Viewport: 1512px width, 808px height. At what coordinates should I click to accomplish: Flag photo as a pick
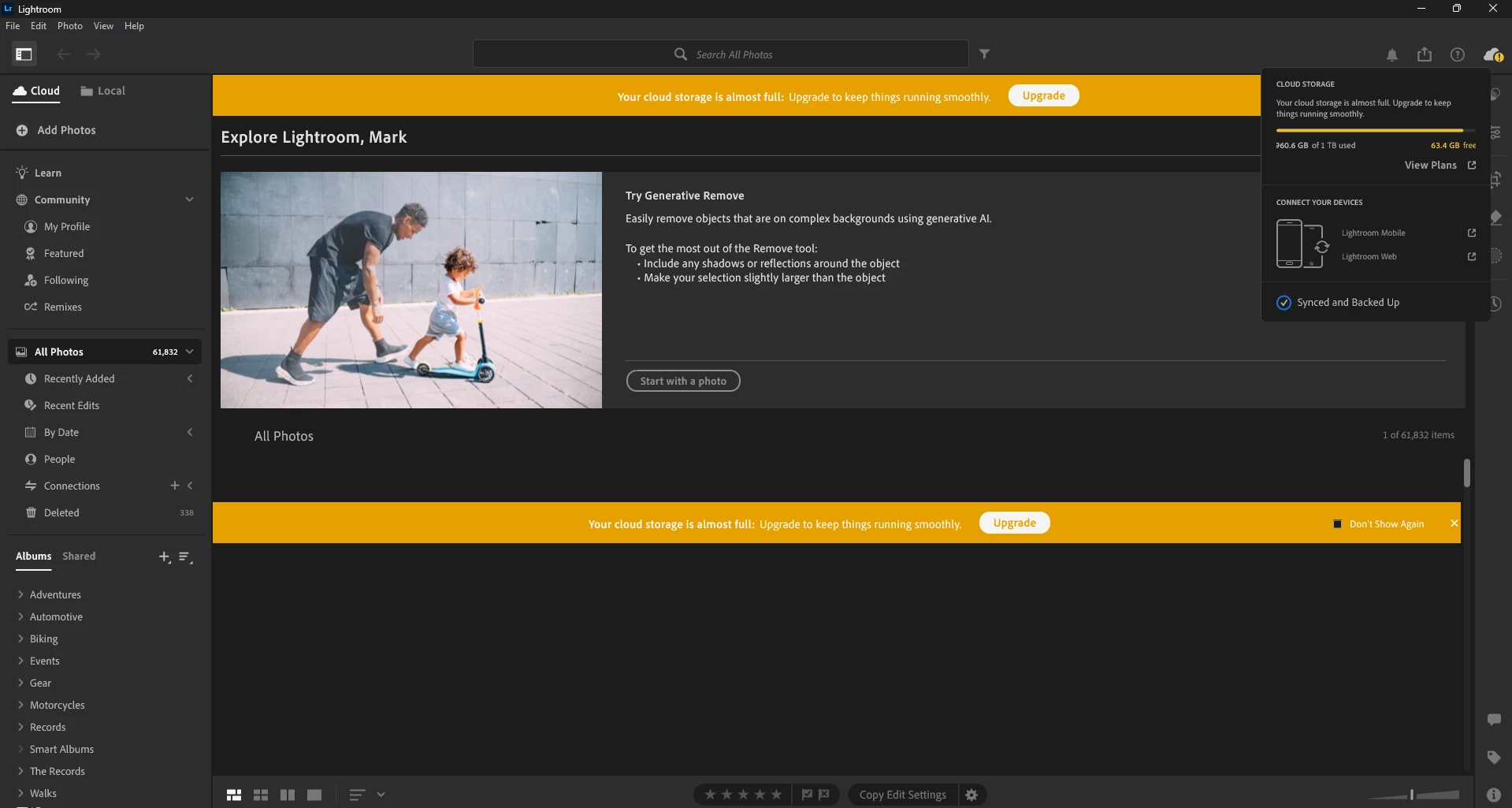(807, 795)
